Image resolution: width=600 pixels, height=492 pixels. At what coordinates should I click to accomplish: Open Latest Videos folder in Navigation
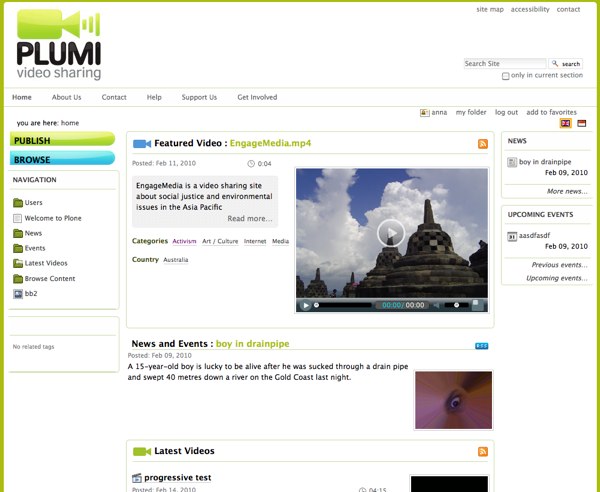(47, 263)
